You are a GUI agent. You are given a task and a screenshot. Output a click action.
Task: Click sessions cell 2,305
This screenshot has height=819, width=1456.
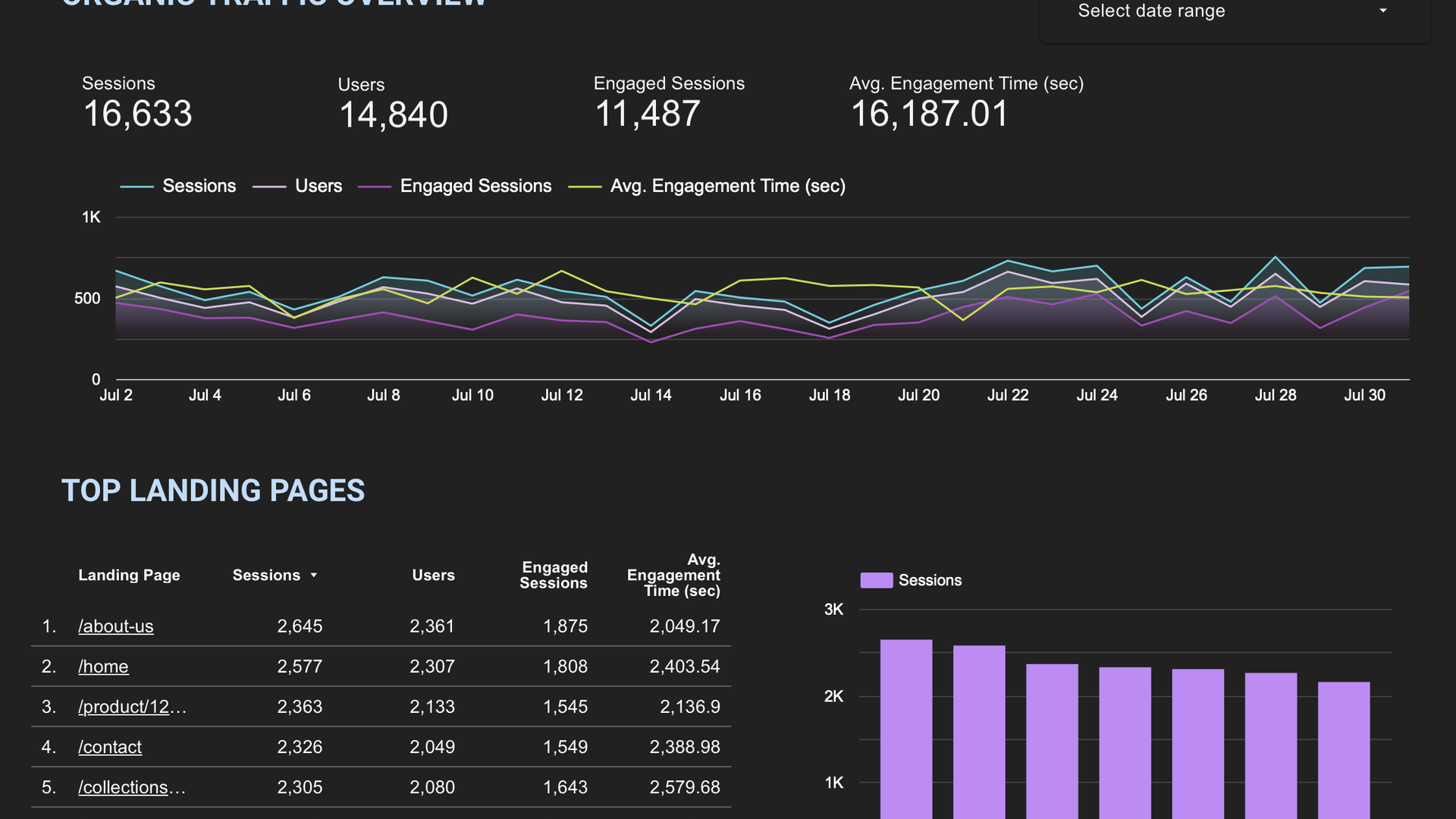point(300,787)
